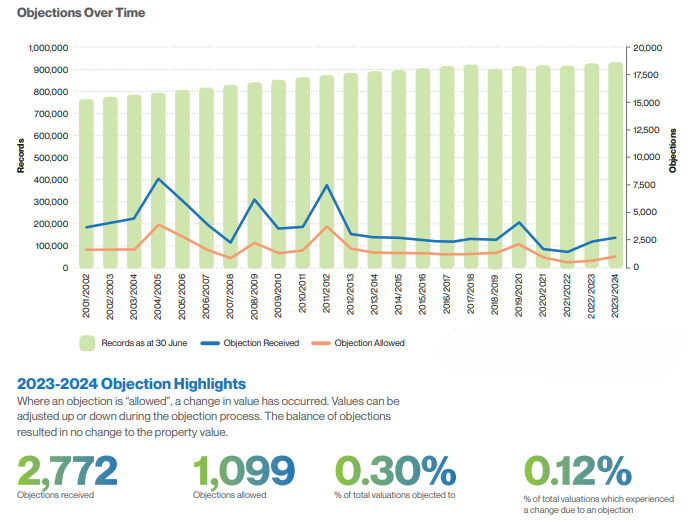Screen dimensions: 698x523
Task: Click the 20,000 right axis label
Action: tap(649, 47)
